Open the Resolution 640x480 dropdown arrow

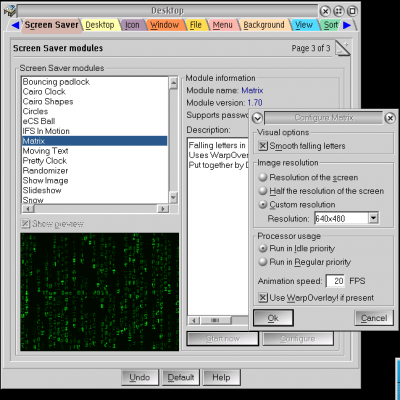[x=373, y=218]
